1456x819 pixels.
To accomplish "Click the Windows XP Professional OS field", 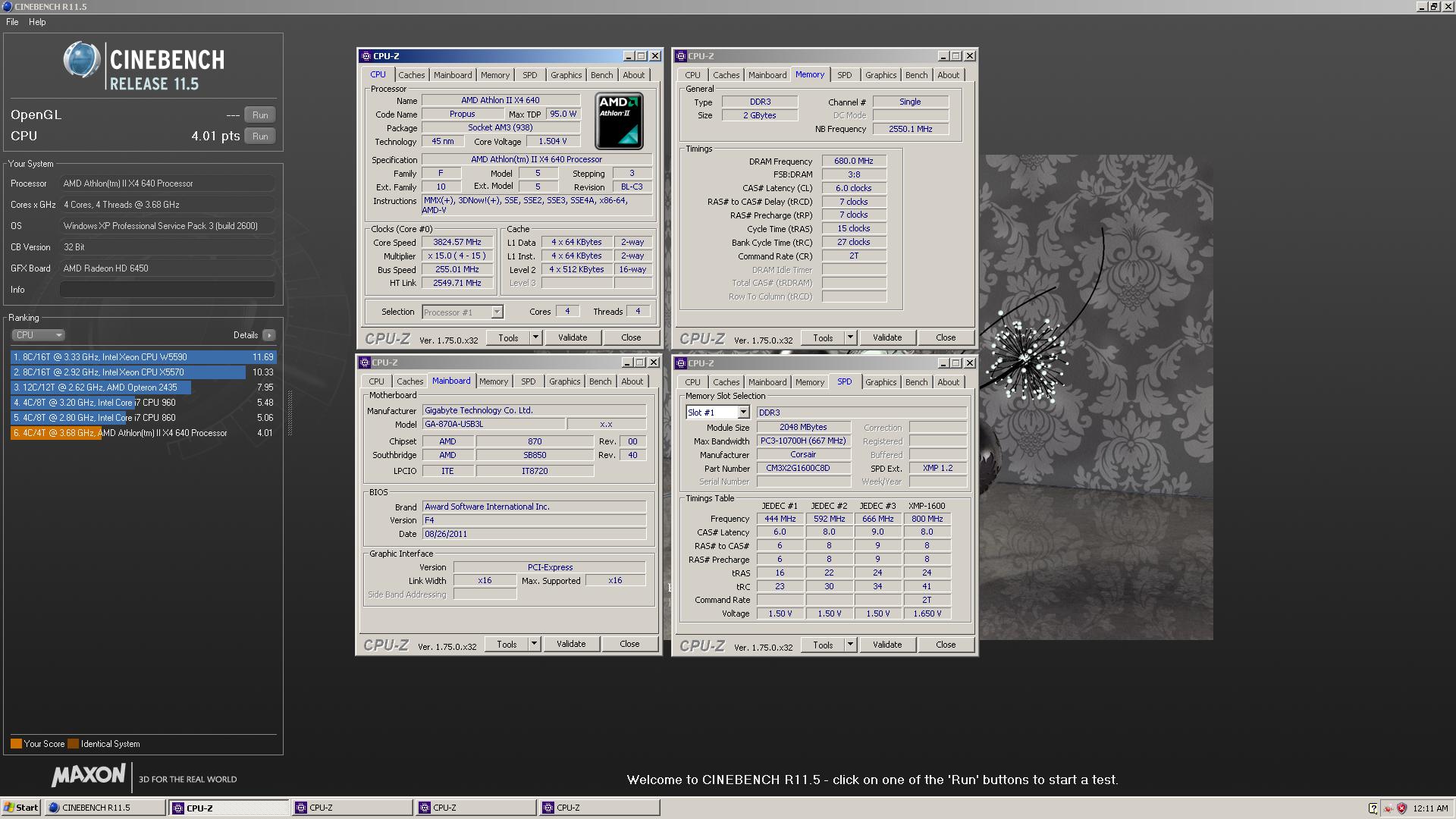I will 167,226.
